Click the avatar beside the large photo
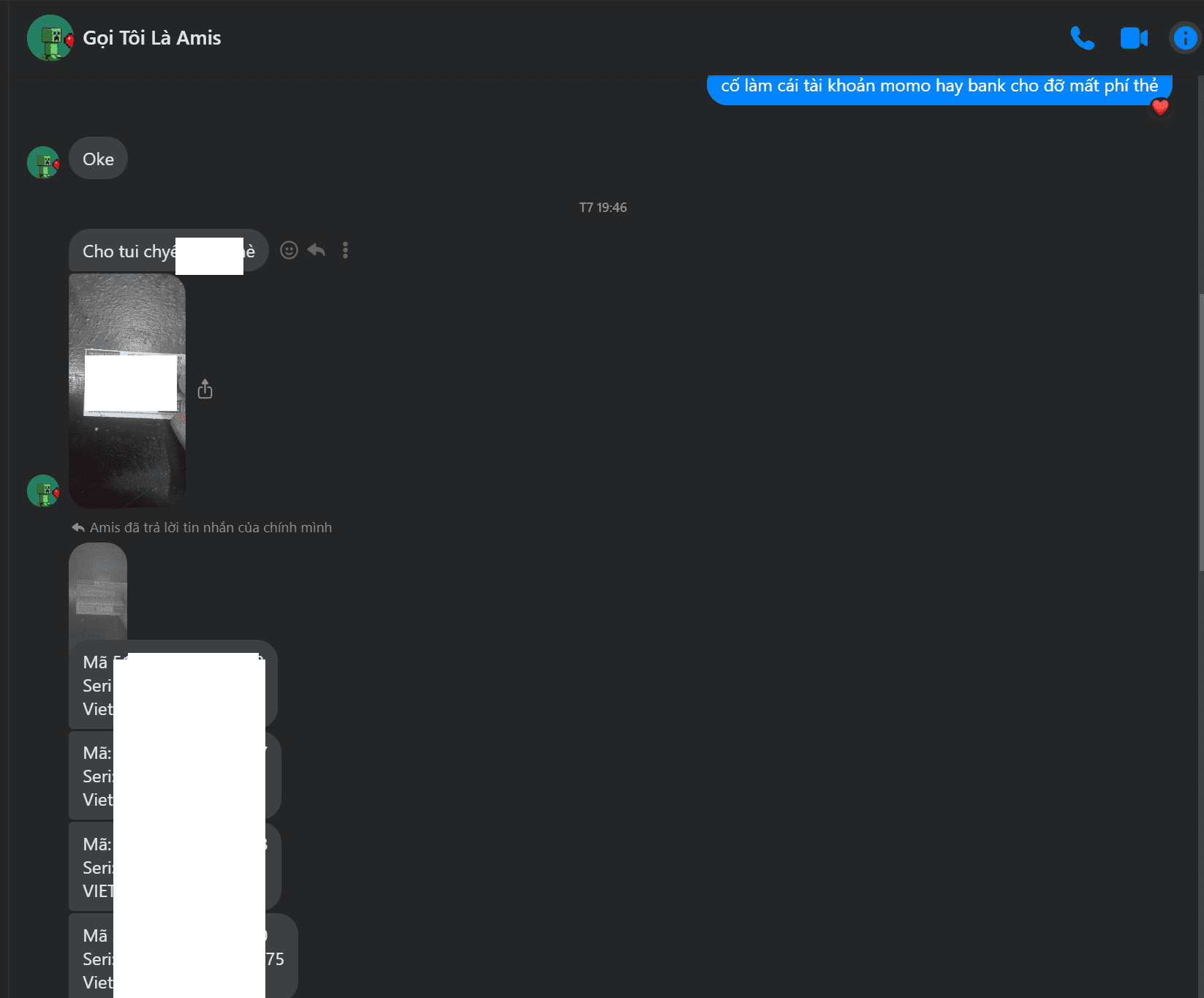 [43, 491]
